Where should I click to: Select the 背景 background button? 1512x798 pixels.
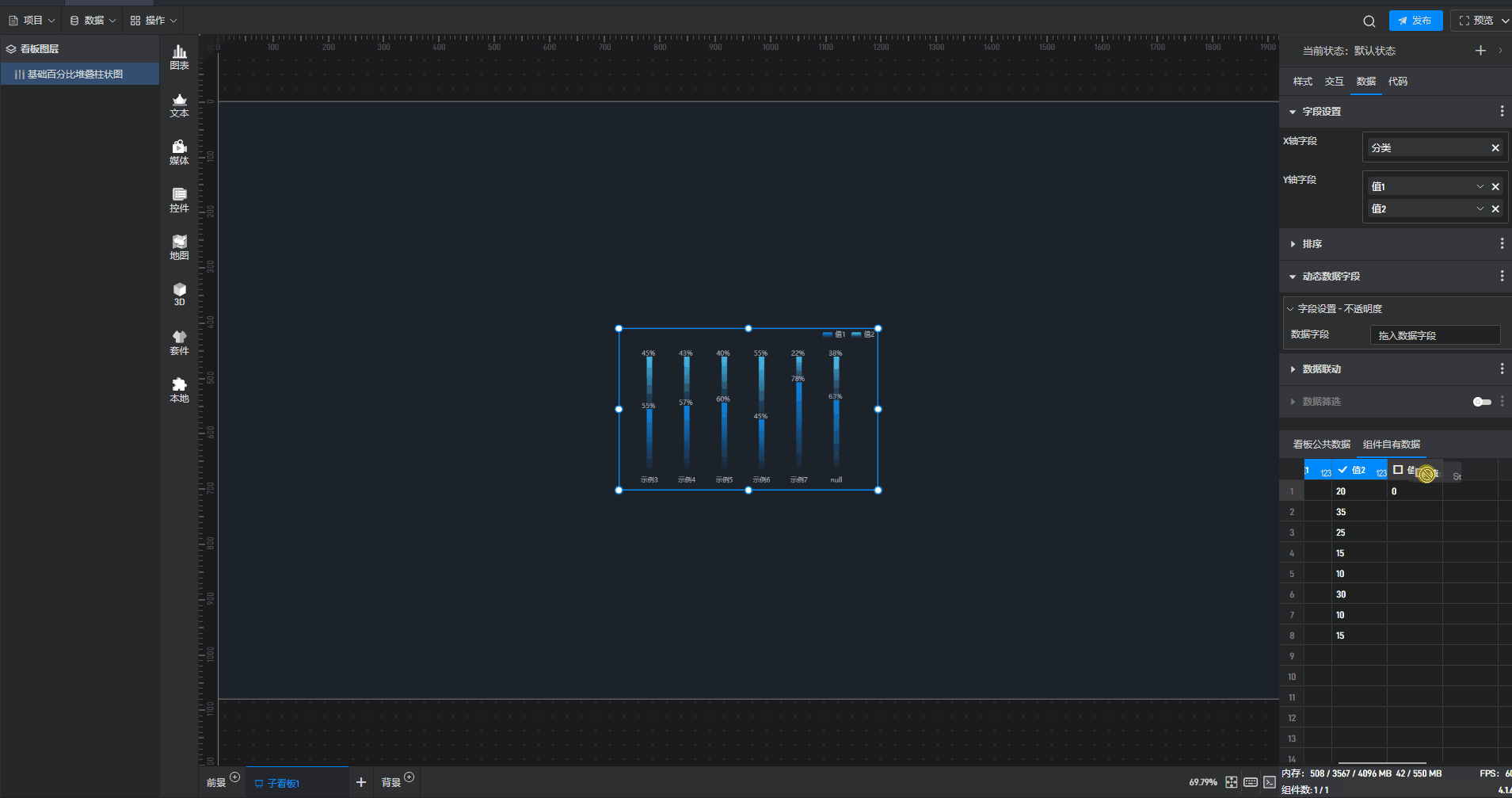[391, 783]
